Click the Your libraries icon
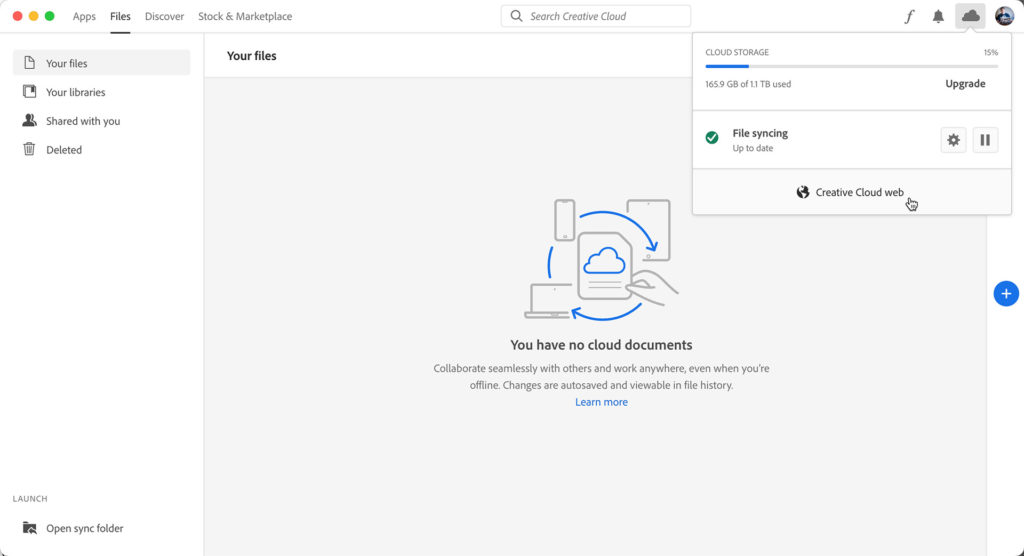 (x=29, y=91)
